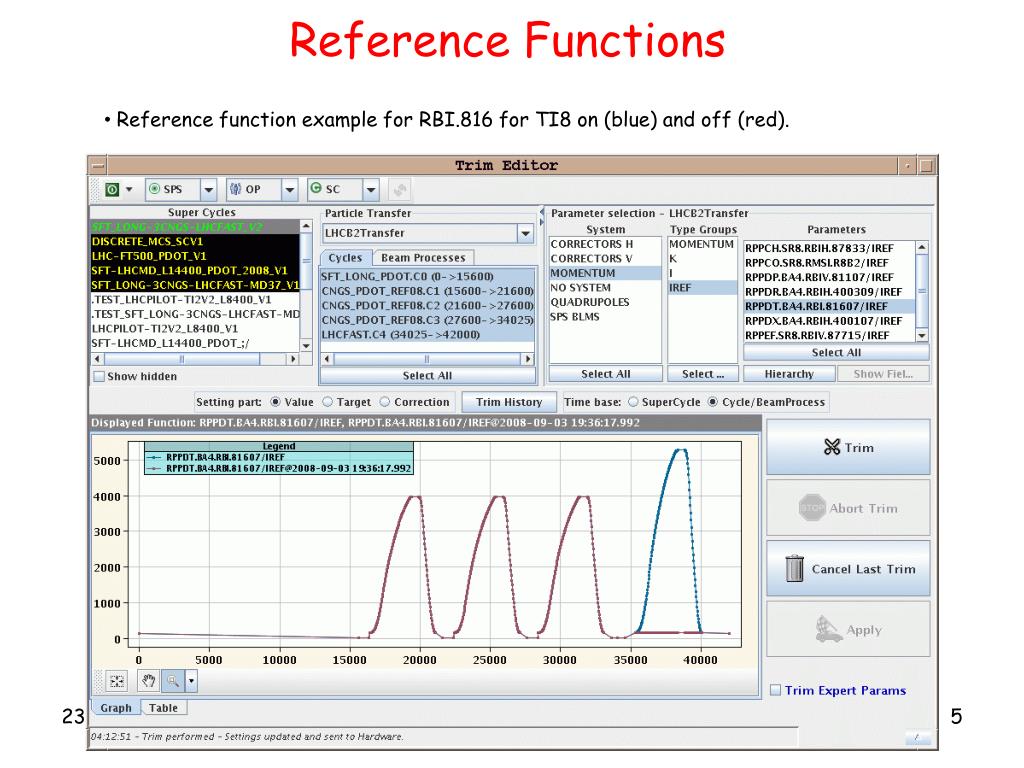Click the fit-to-window graph icon

117,681
